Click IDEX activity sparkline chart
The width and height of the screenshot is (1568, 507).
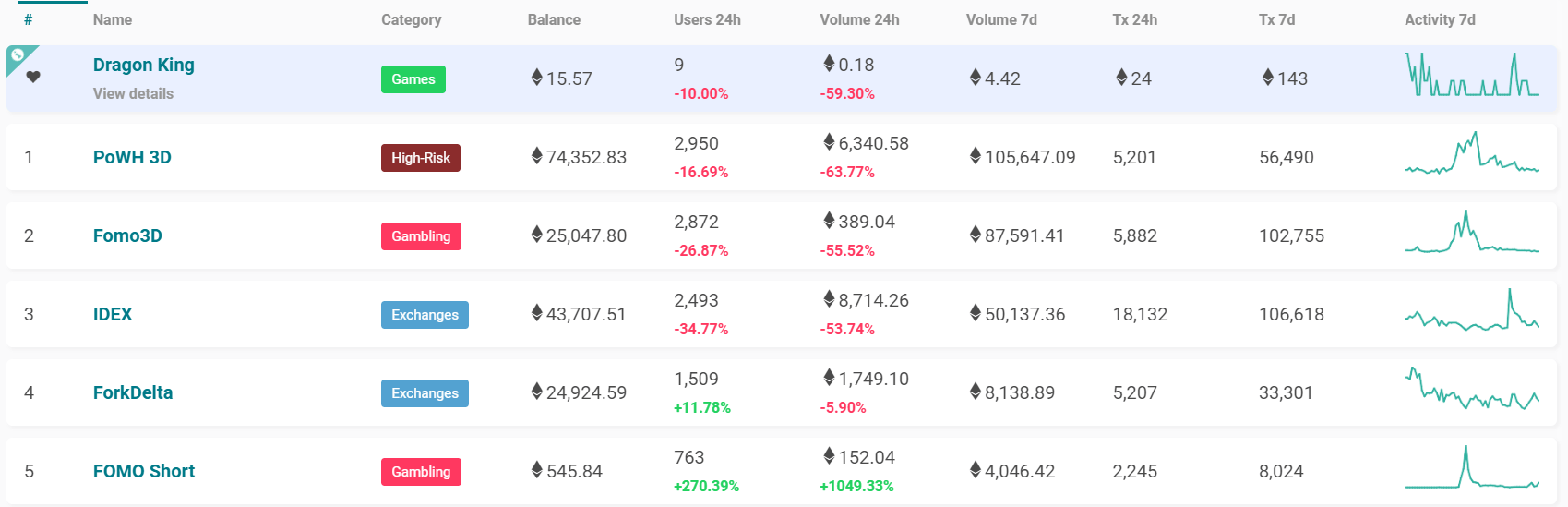click(1472, 310)
